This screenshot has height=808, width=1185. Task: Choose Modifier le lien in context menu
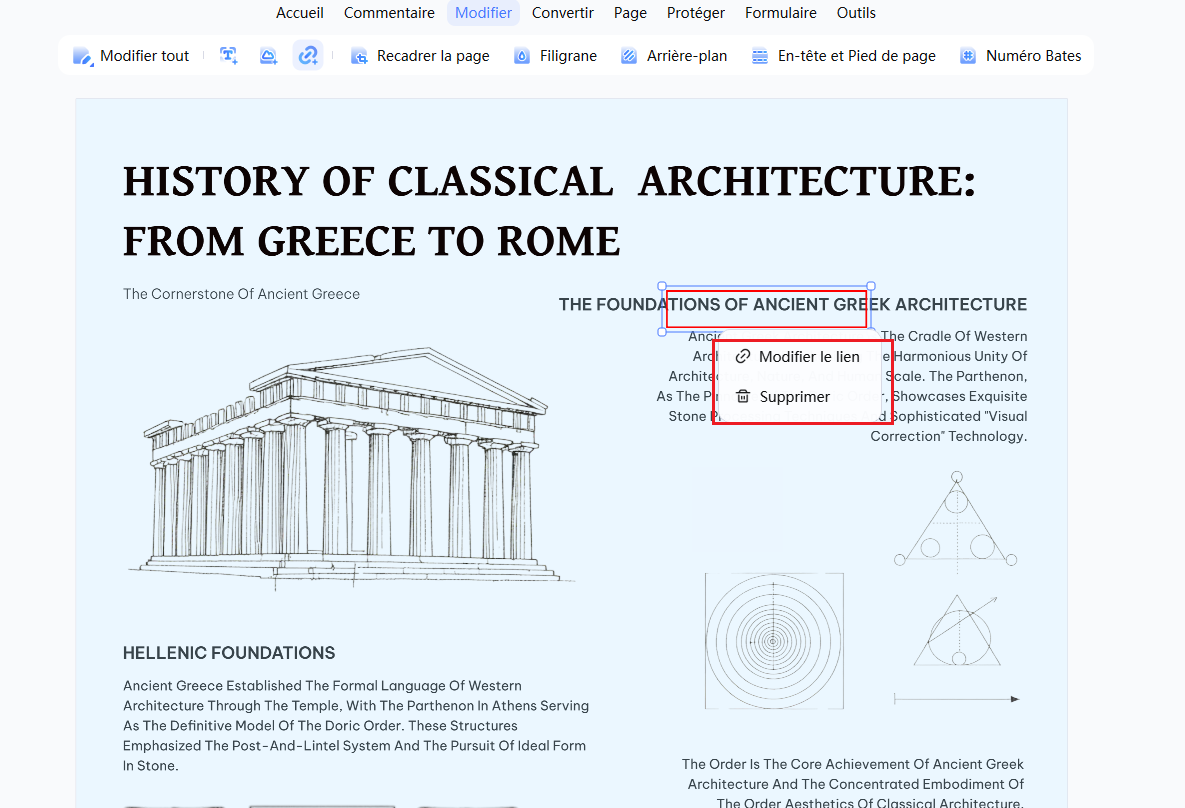coord(798,357)
